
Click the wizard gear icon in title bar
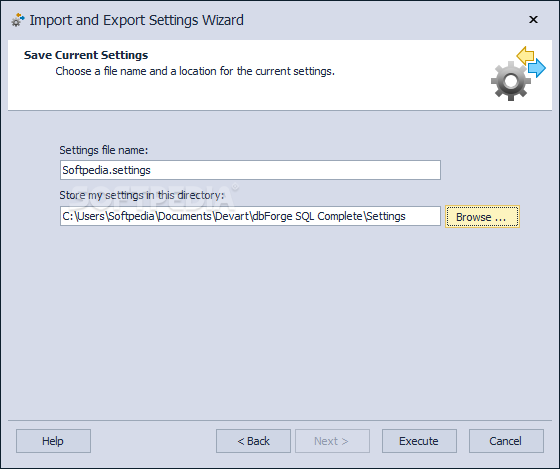pyautogui.click(x=18, y=20)
